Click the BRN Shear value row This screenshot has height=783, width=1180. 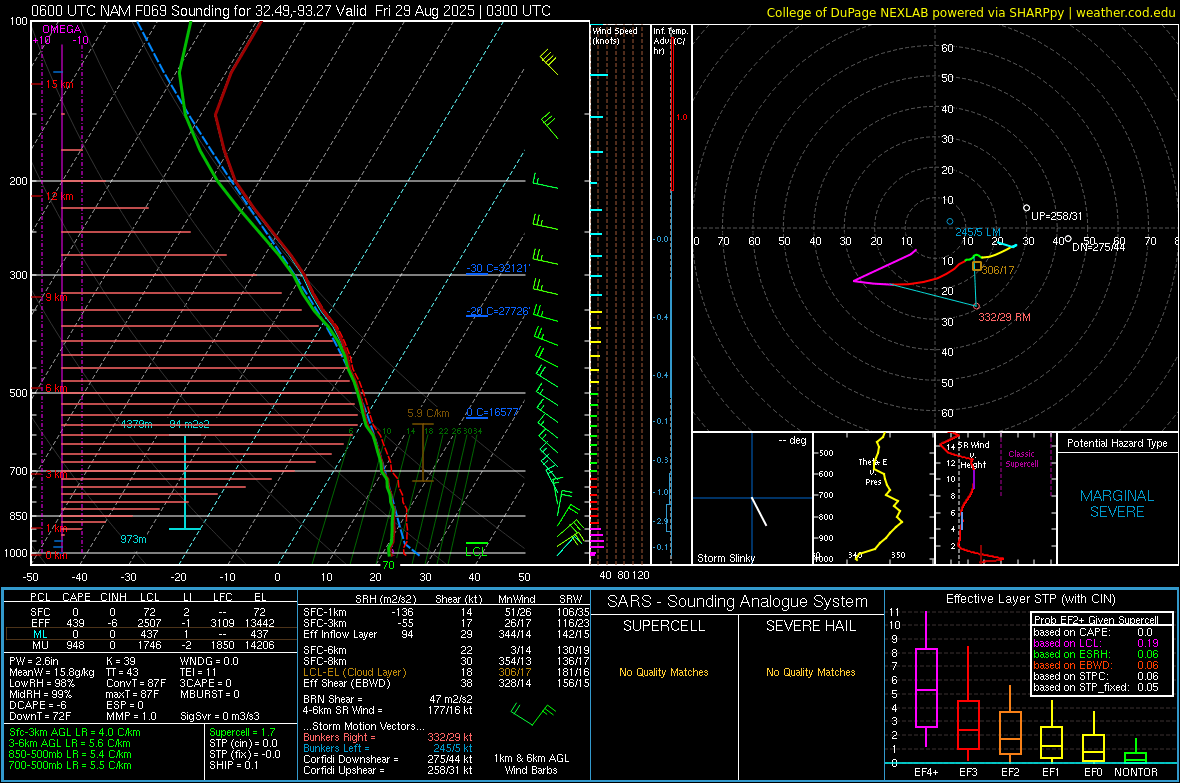tap(388, 699)
